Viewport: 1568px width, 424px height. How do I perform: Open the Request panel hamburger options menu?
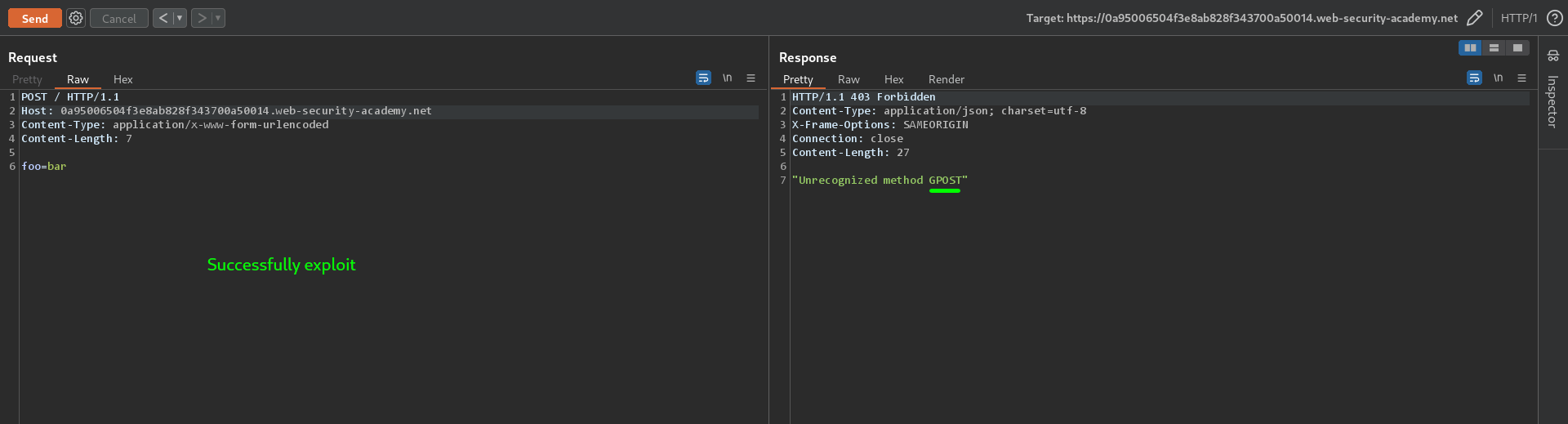(751, 78)
